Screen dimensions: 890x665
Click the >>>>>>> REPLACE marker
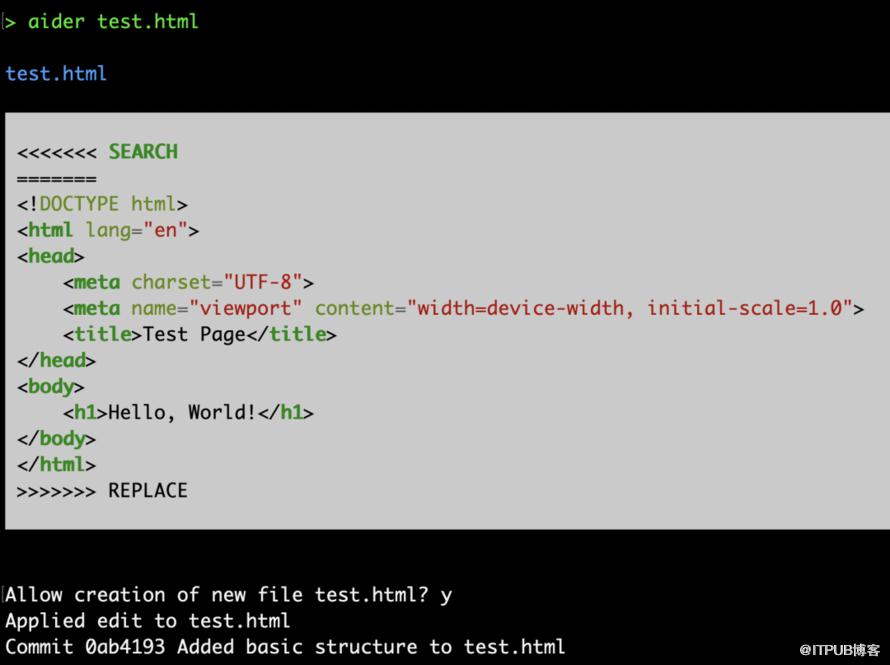(x=102, y=490)
